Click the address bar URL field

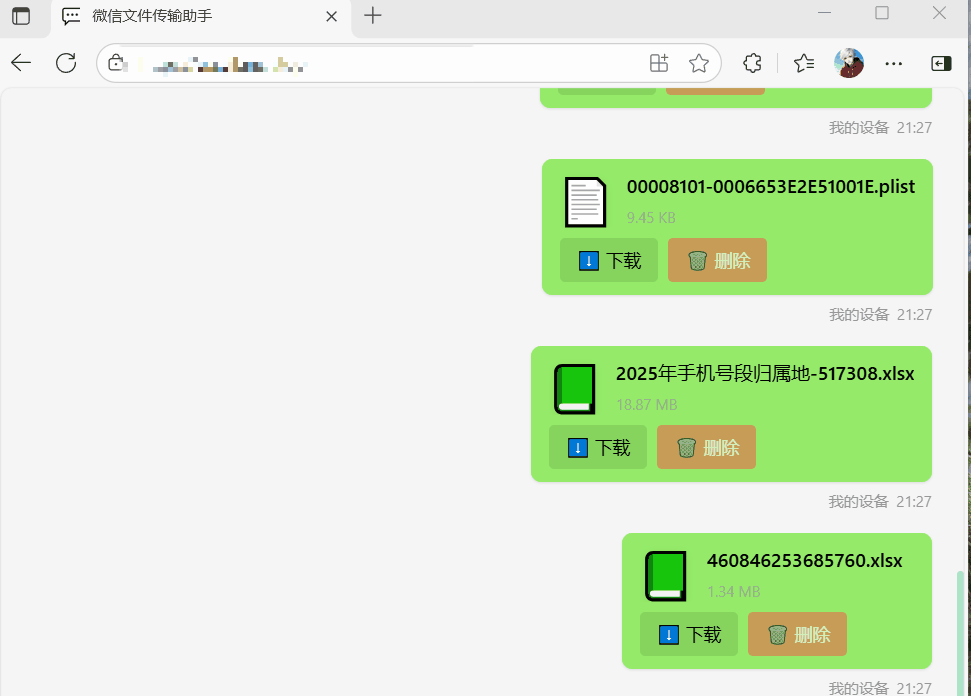click(x=380, y=63)
